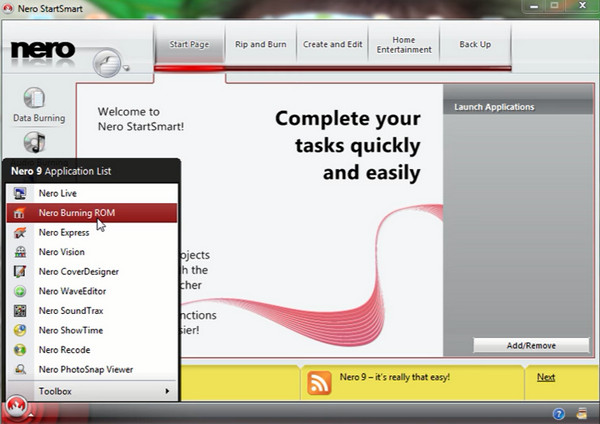
Task: Click the Launch Applications panel header
Action: click(518, 107)
